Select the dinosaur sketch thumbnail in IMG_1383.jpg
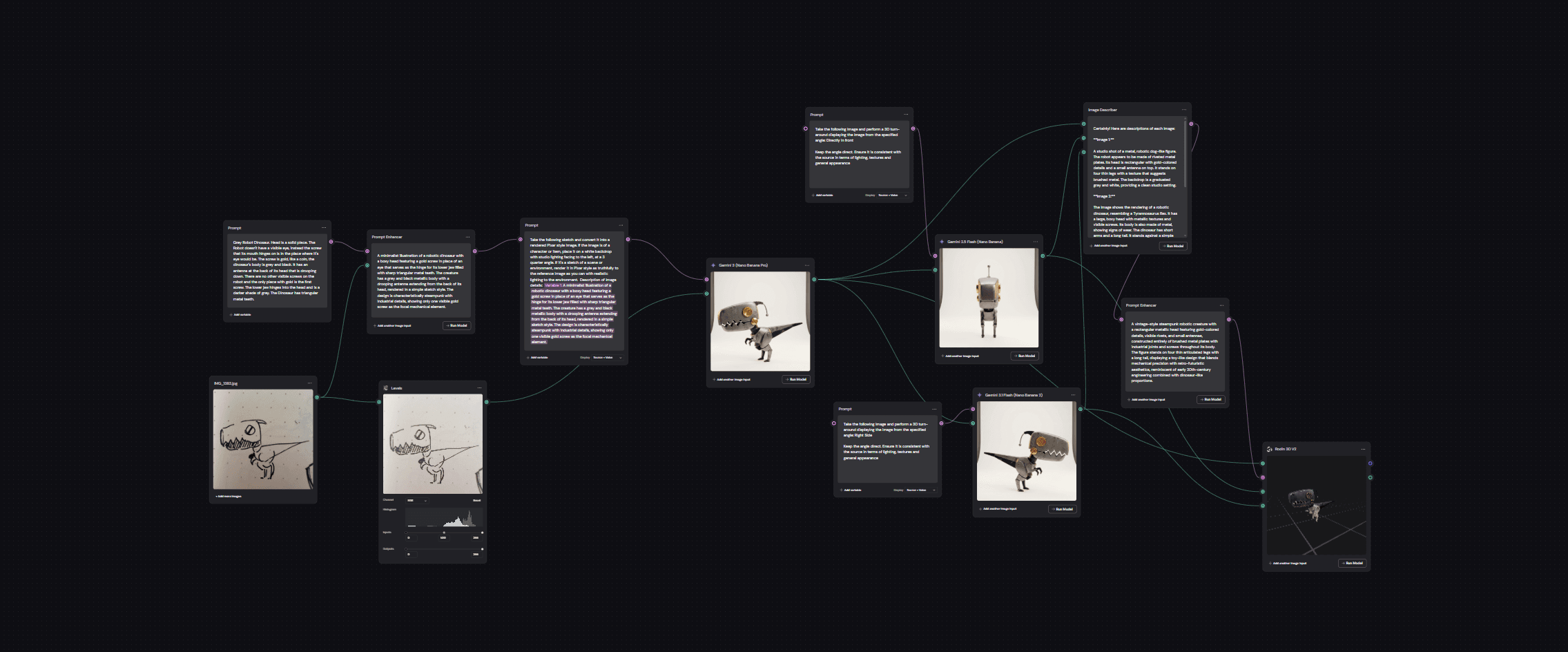The height and width of the screenshot is (652, 1568). pyautogui.click(x=263, y=439)
